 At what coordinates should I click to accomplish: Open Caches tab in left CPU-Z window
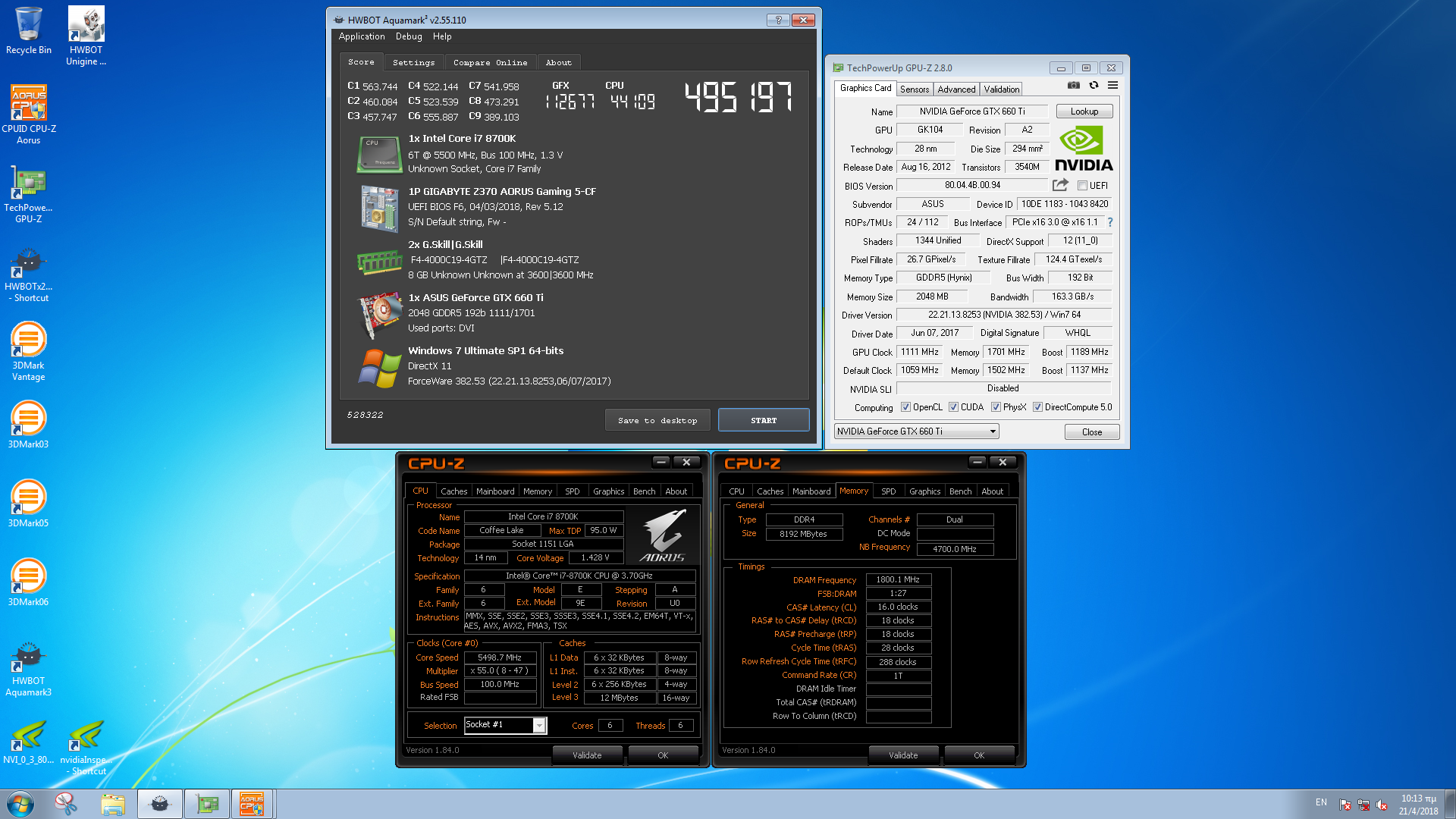coord(453,491)
